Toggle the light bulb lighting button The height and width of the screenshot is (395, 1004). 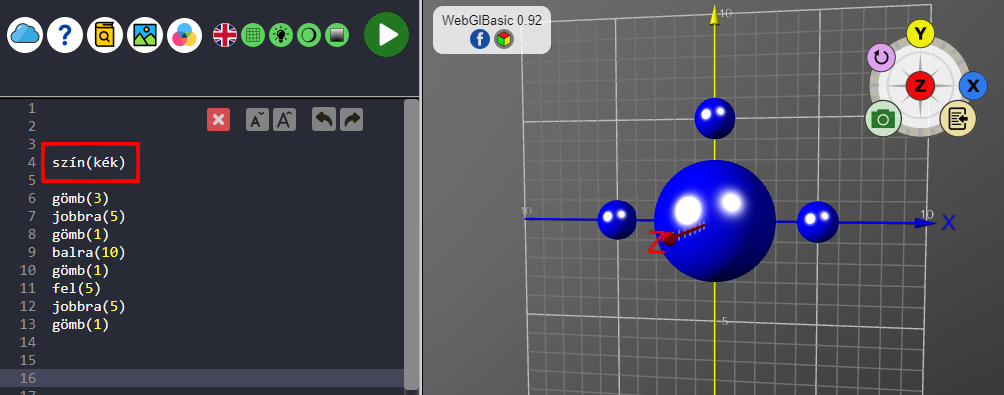tap(280, 35)
